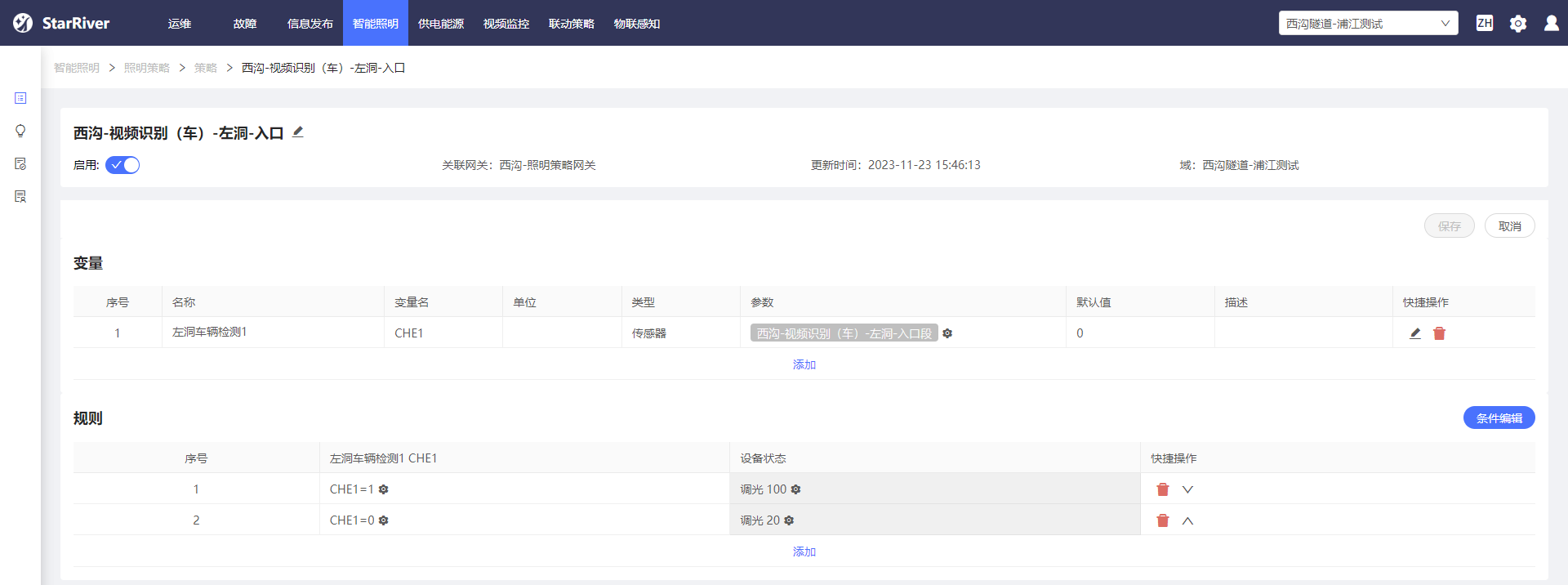Switch language with the ZH icon

point(1485,23)
